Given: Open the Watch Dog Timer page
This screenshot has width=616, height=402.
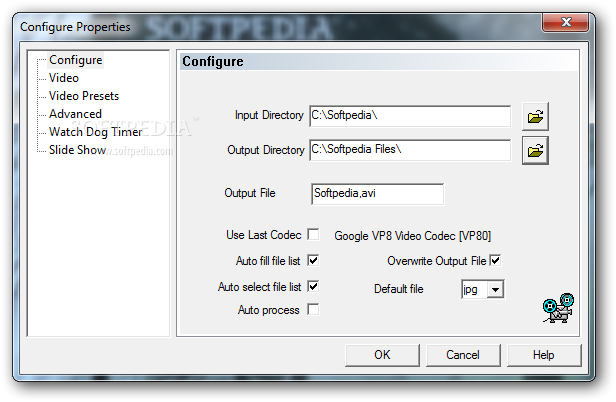Looking at the screenshot, I should 95,132.
